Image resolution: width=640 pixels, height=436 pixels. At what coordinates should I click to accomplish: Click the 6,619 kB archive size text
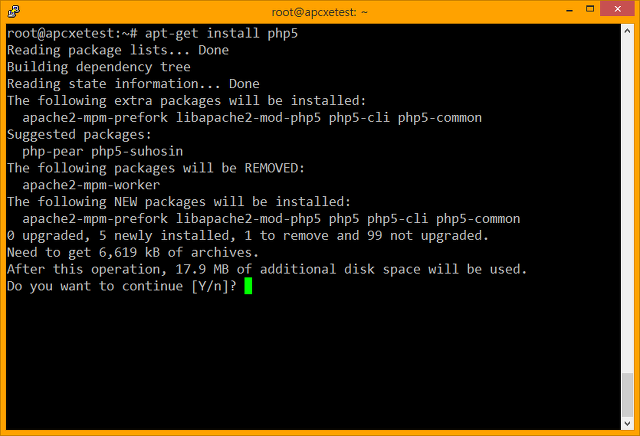pyautogui.click(x=129, y=252)
